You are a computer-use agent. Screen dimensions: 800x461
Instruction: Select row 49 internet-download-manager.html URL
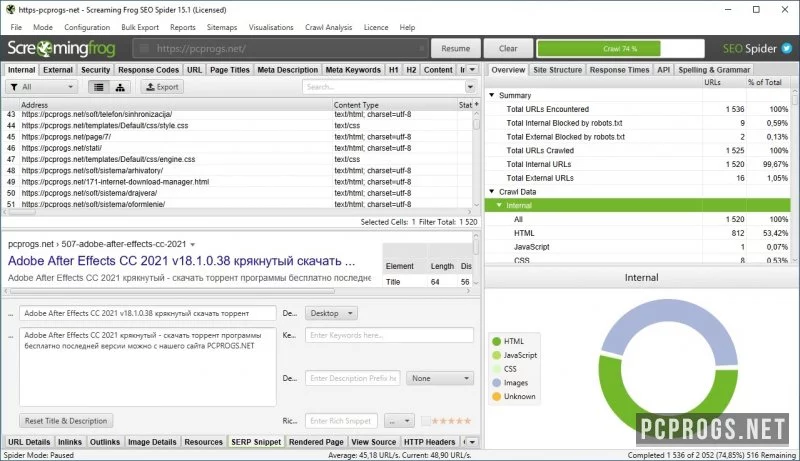click(115, 182)
